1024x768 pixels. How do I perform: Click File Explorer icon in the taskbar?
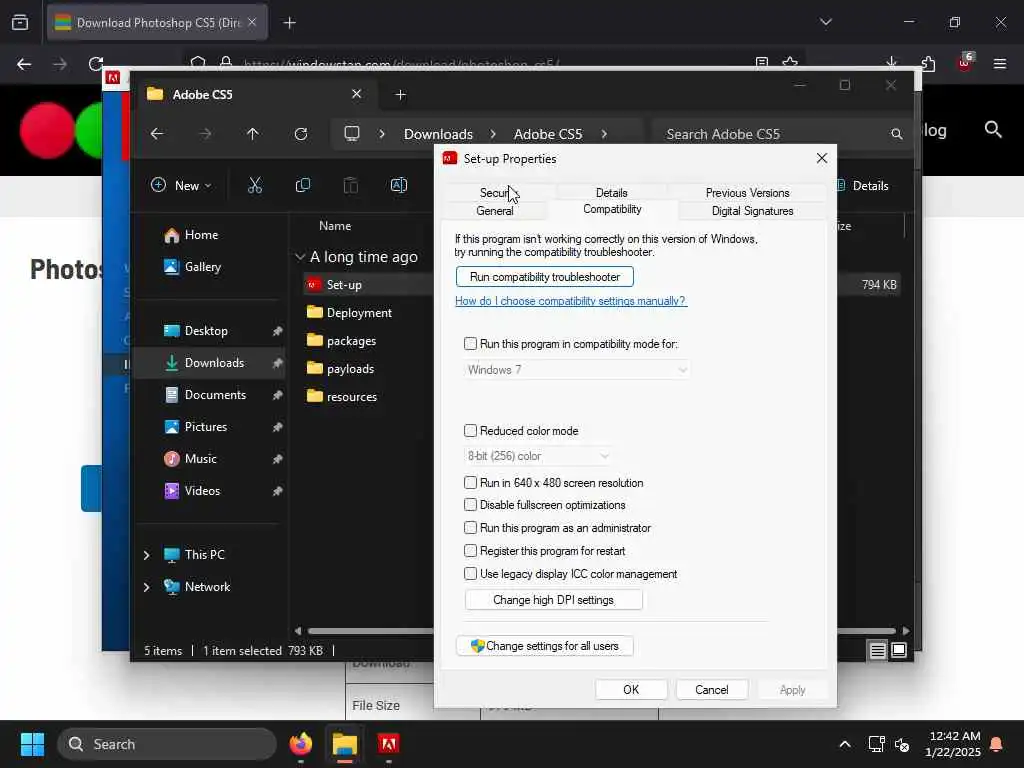point(344,744)
